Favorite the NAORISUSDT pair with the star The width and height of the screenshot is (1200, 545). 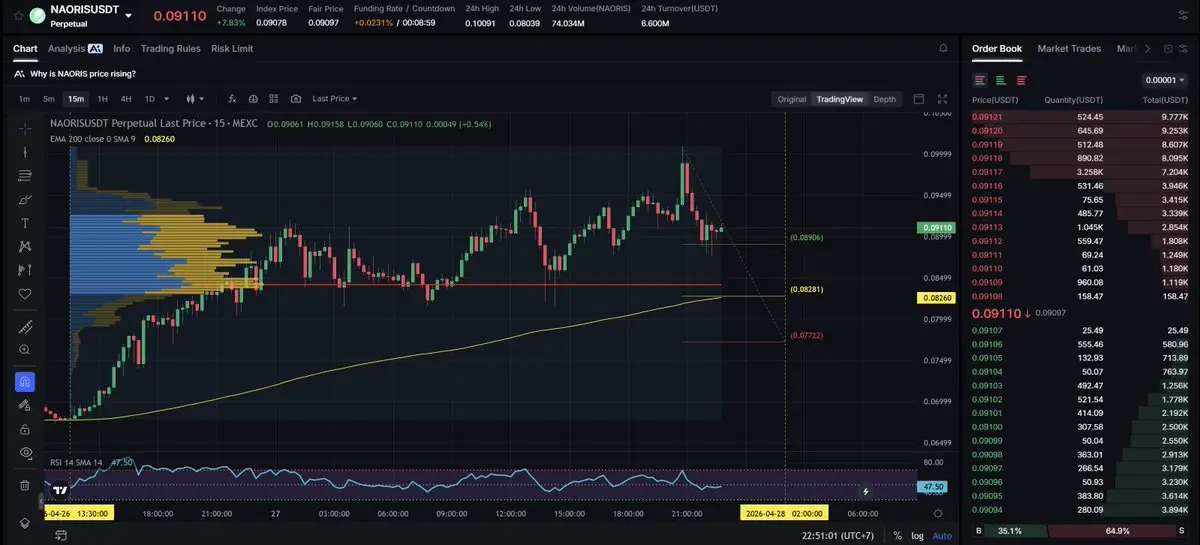click(x=18, y=15)
